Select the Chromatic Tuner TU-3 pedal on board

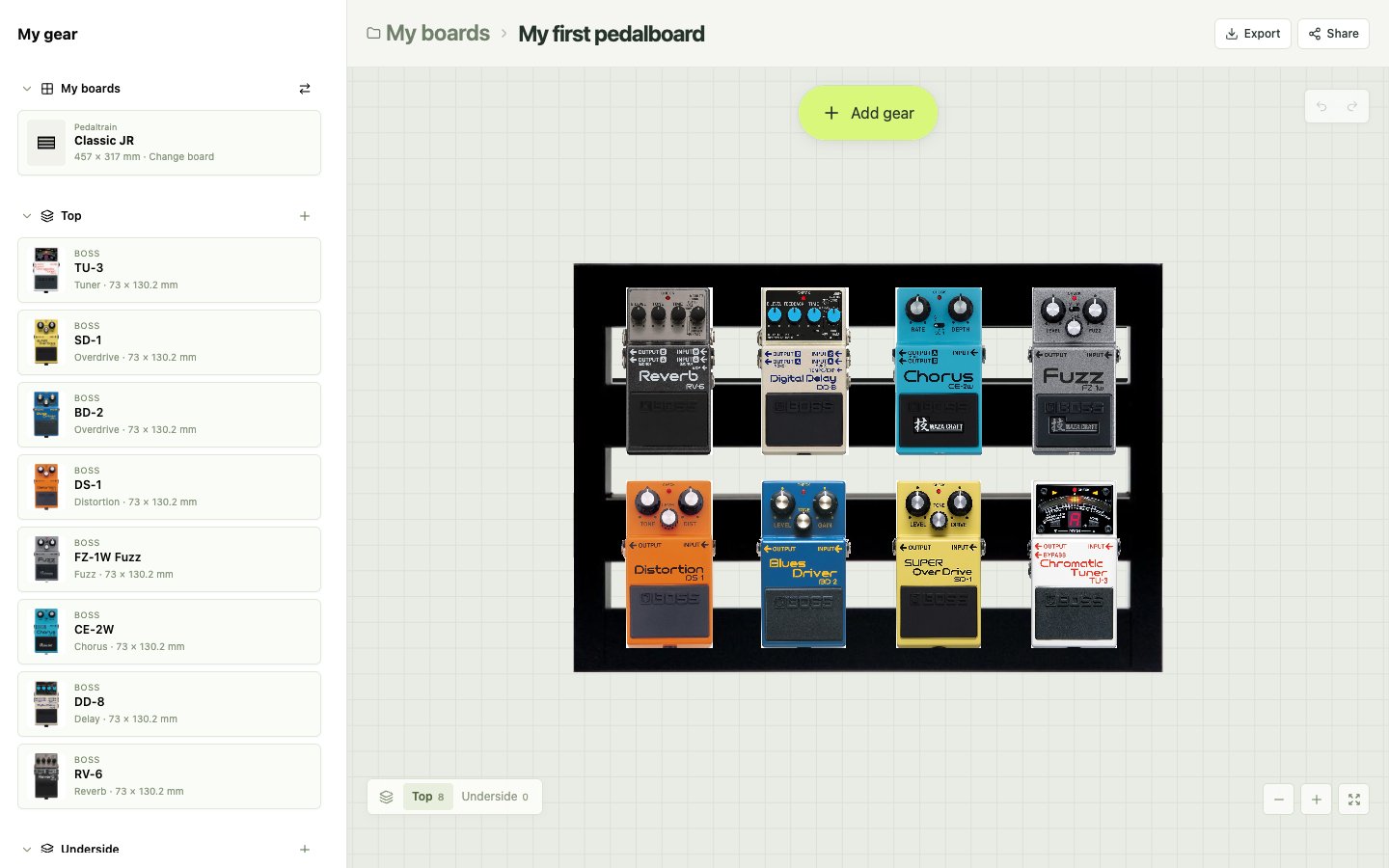(1074, 564)
